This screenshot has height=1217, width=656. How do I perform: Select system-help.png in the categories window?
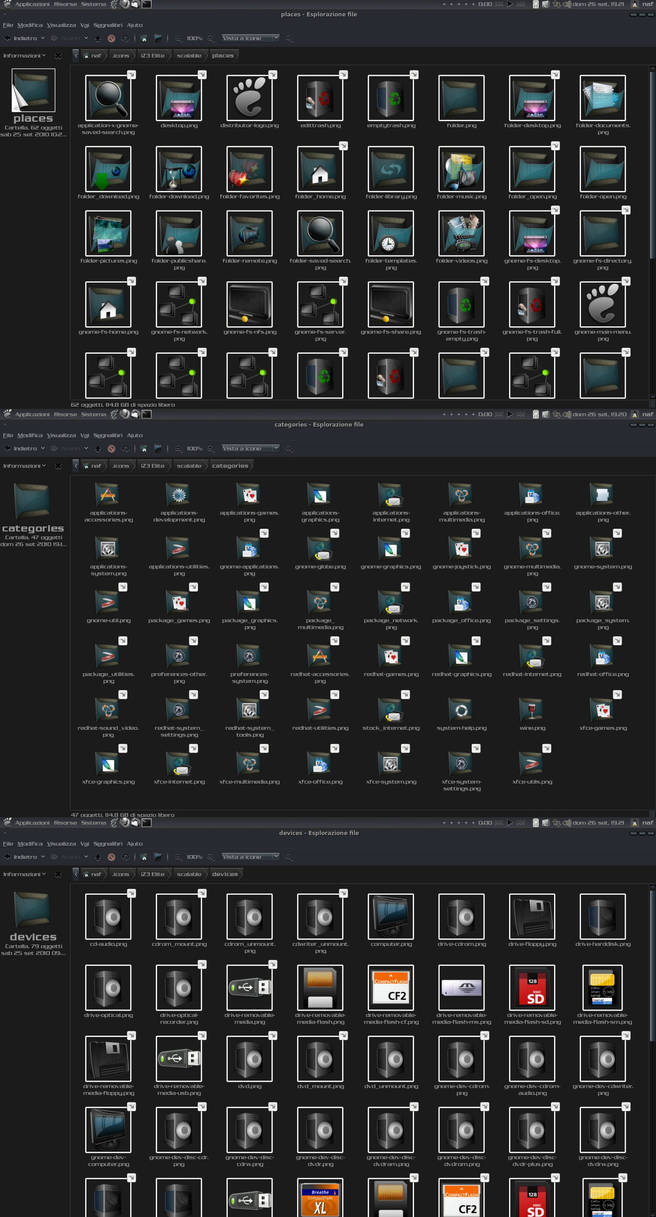[x=461, y=710]
